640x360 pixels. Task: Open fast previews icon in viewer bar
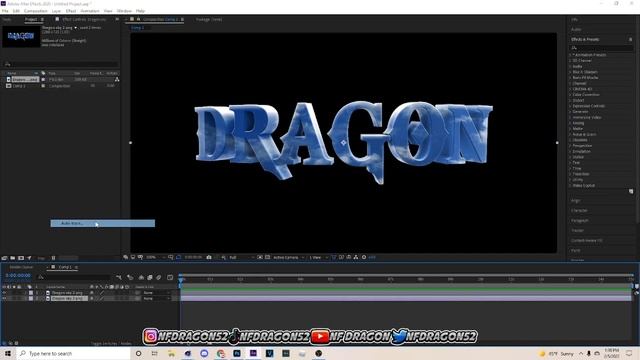click(x=341, y=258)
